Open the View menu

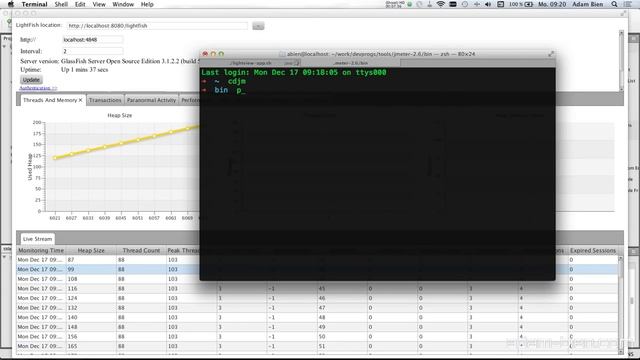[99, 4]
